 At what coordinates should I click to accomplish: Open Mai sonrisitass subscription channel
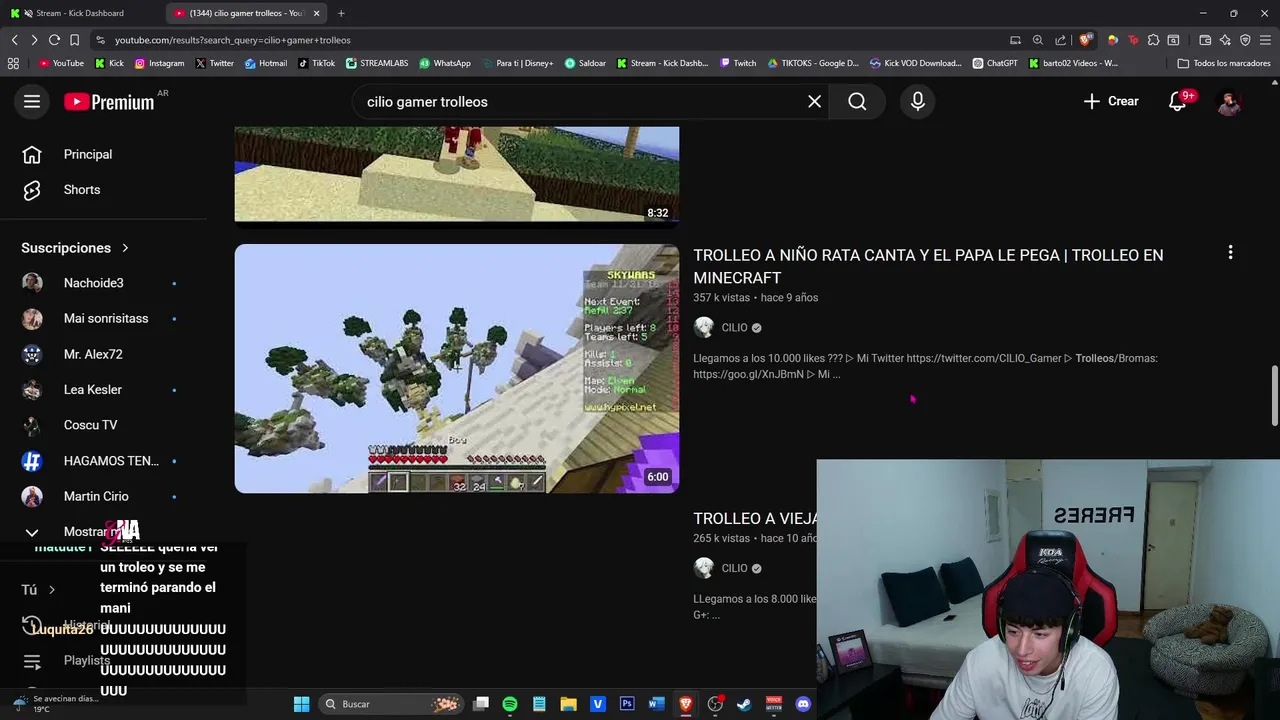[x=105, y=318]
